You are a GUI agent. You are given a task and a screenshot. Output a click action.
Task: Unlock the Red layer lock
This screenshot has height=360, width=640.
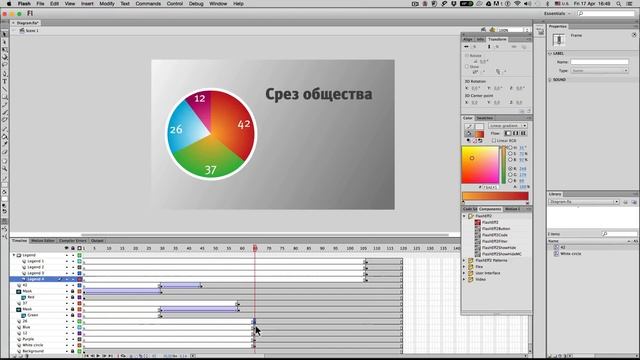pos(73,298)
